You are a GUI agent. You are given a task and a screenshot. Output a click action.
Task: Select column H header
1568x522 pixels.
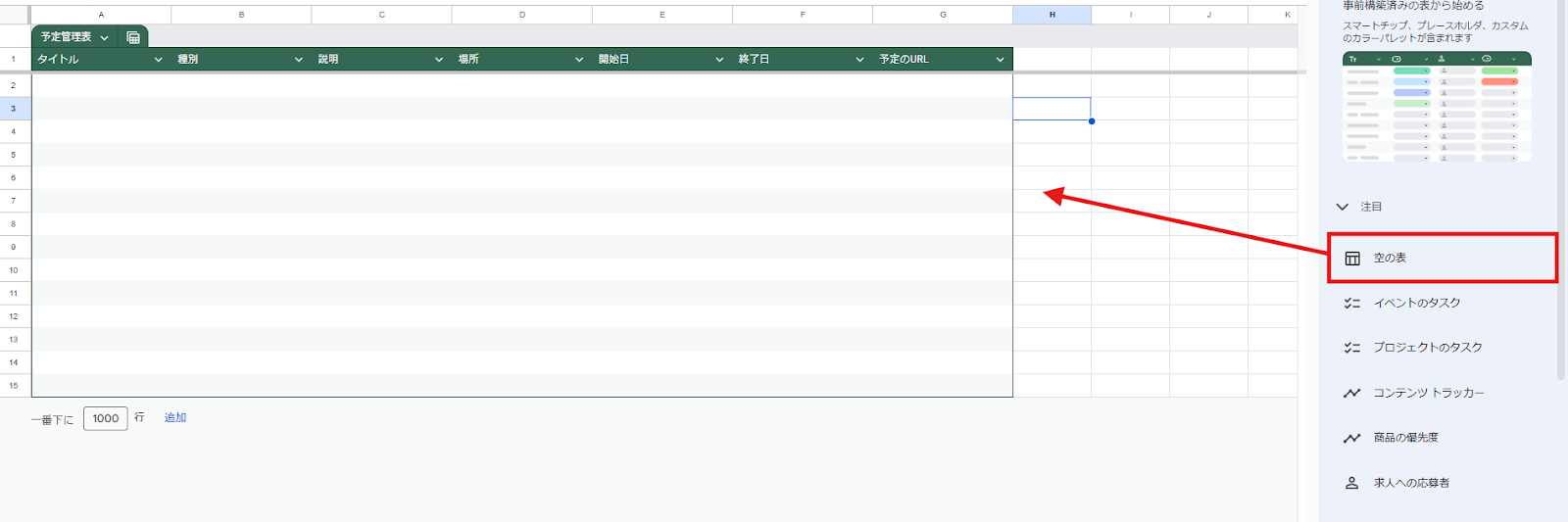(1052, 15)
